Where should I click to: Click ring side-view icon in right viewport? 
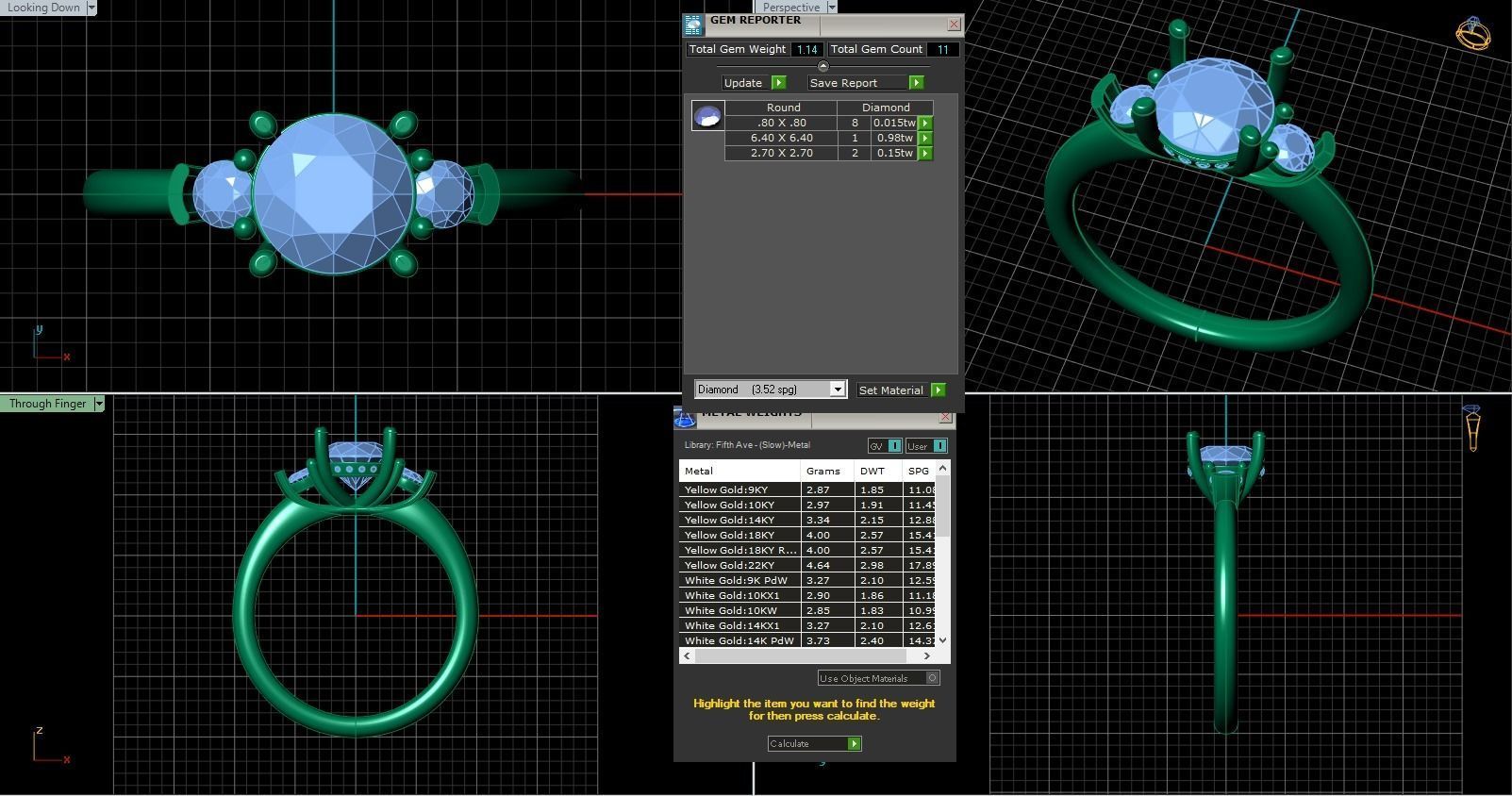[x=1472, y=429]
